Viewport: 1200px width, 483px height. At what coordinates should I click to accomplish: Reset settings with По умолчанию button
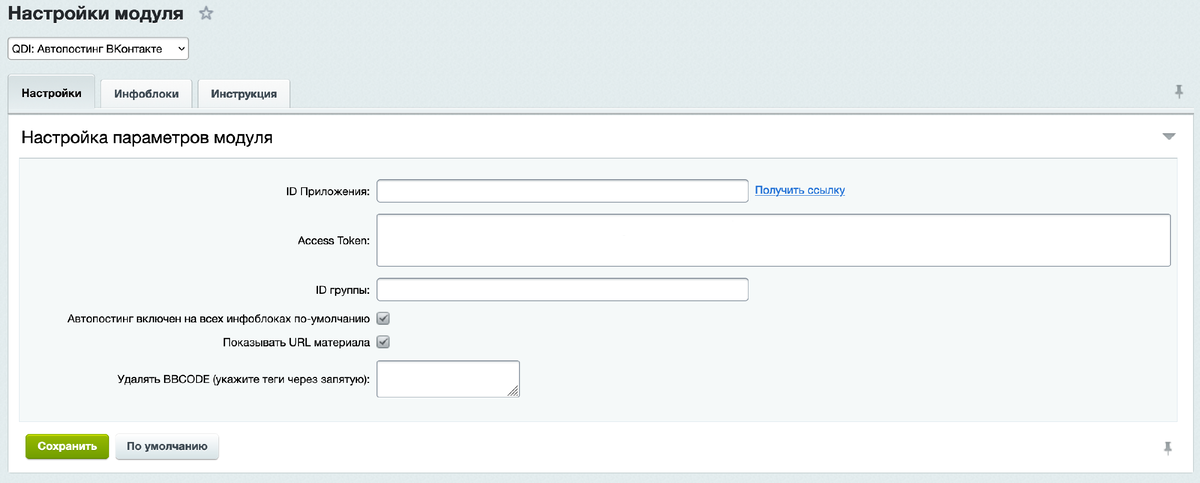tap(167, 447)
